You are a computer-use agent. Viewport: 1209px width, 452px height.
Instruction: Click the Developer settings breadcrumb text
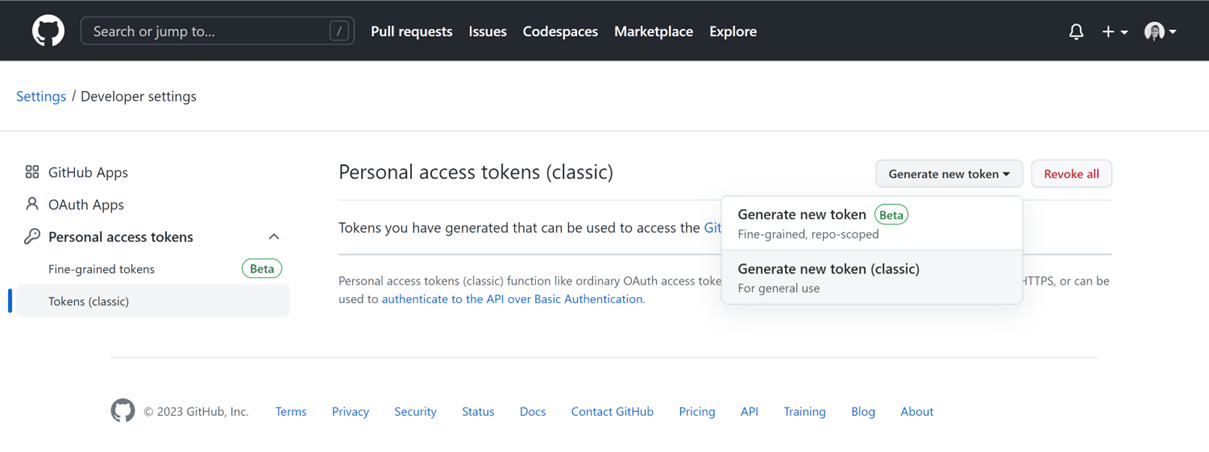pyautogui.click(x=138, y=96)
